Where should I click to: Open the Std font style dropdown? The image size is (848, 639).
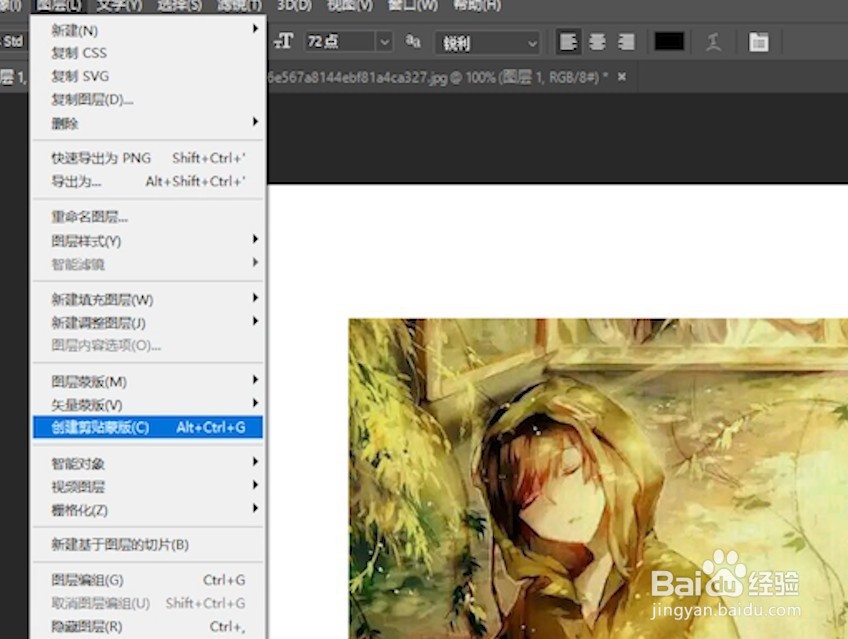(x=14, y=41)
